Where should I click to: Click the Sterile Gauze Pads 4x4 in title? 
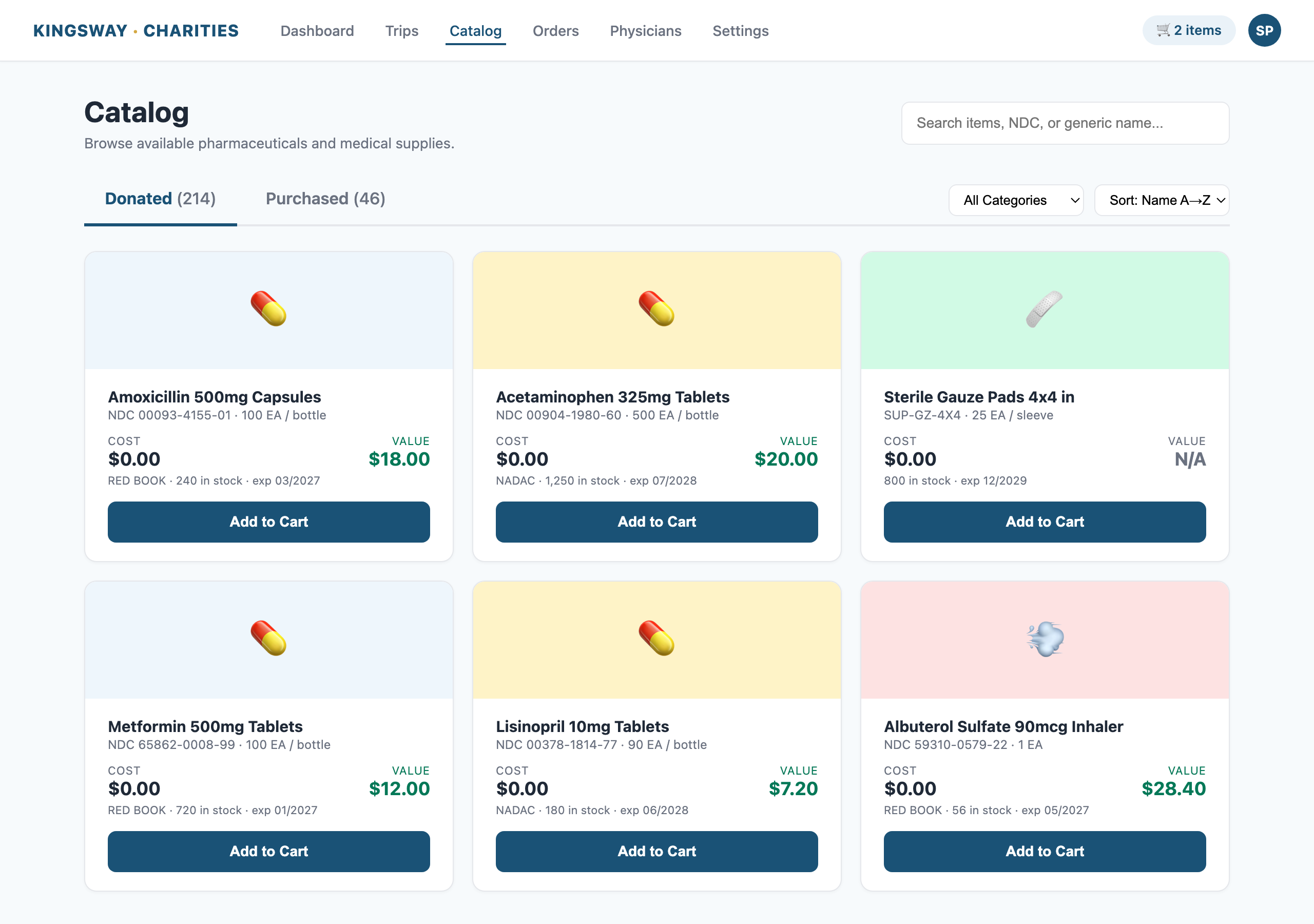coord(979,397)
